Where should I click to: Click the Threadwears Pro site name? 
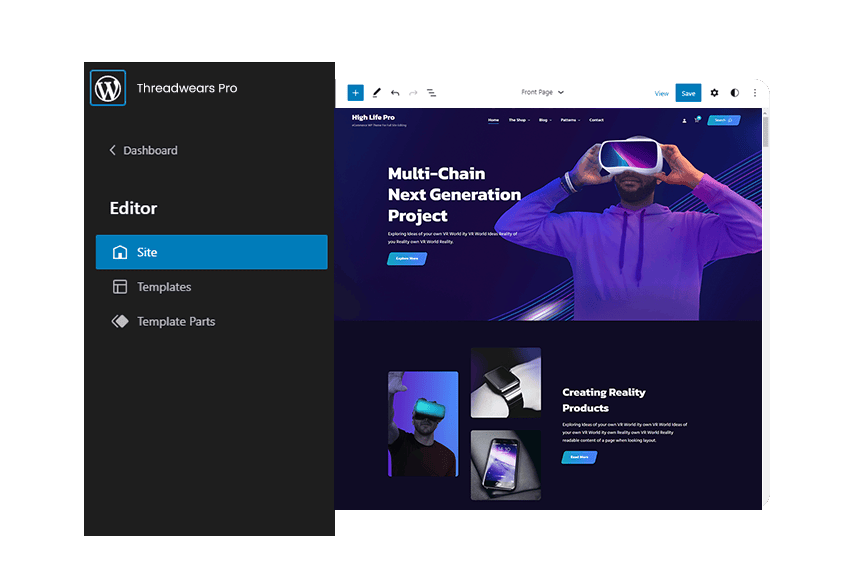[x=187, y=88]
